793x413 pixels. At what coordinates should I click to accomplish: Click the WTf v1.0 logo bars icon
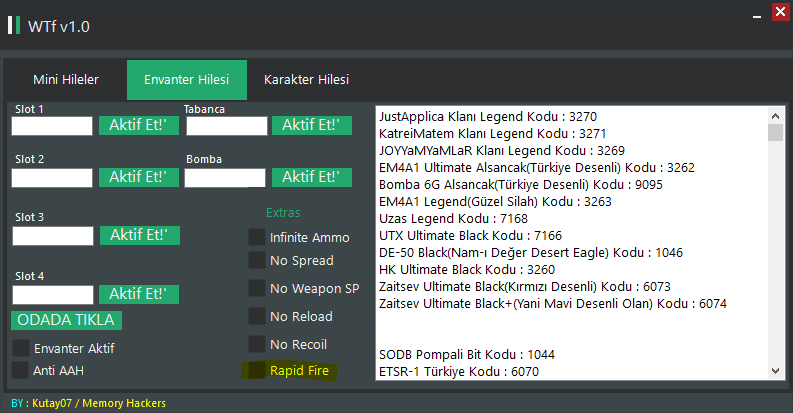coord(14,25)
